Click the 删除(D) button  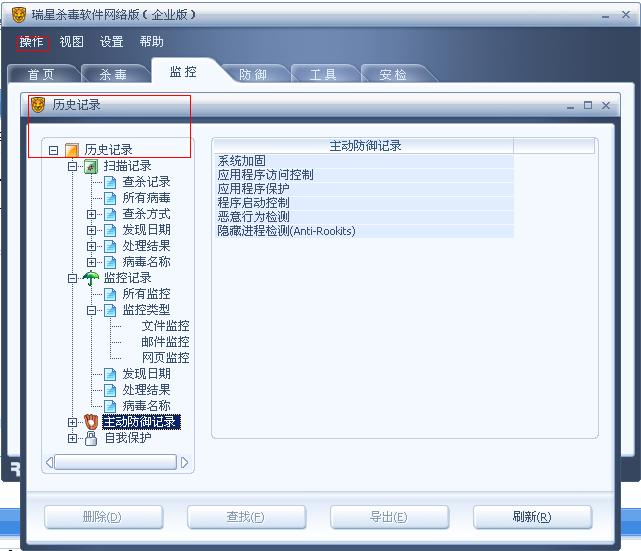(104, 517)
